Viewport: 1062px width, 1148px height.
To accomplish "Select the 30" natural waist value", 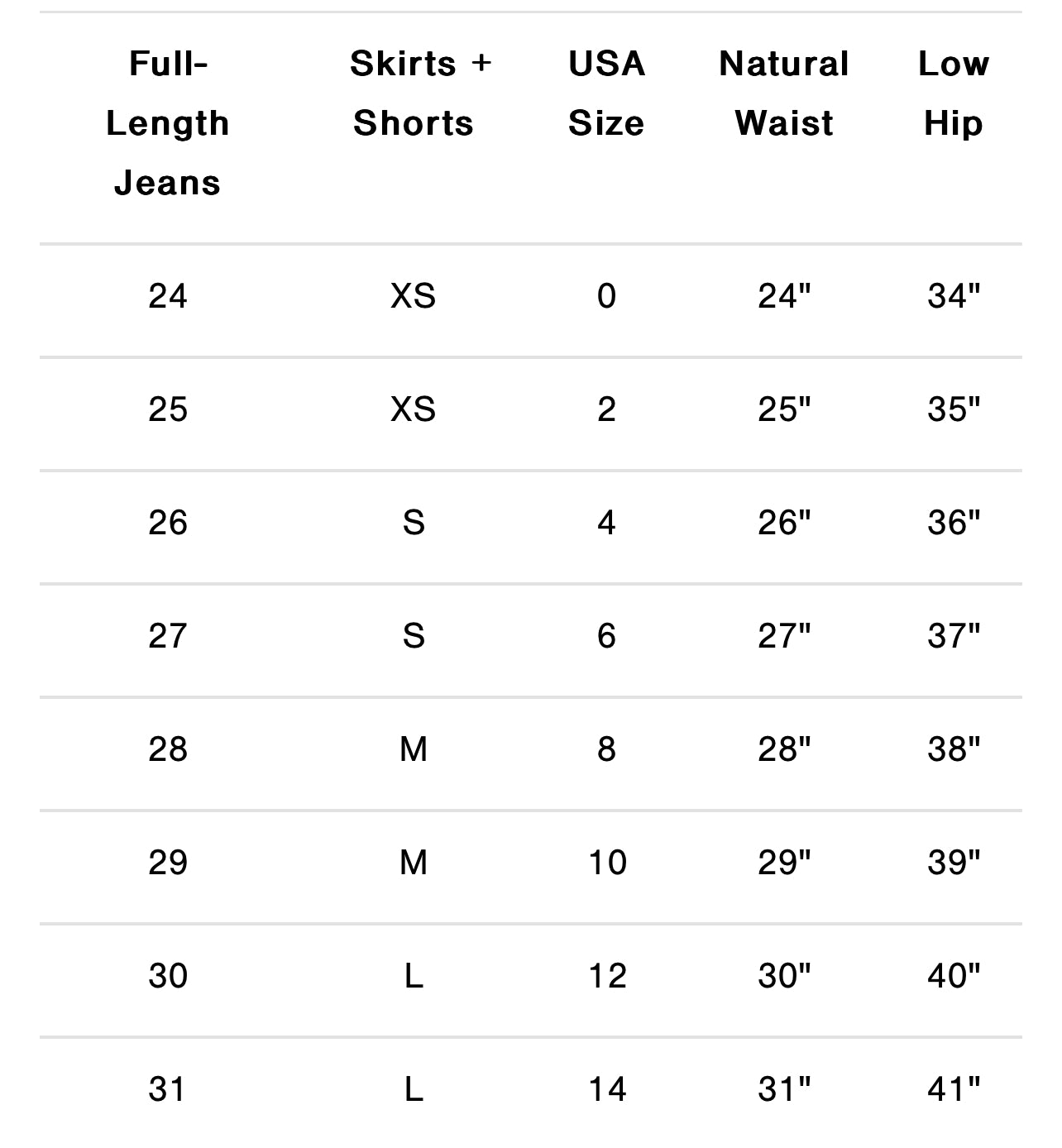I will (x=784, y=976).
